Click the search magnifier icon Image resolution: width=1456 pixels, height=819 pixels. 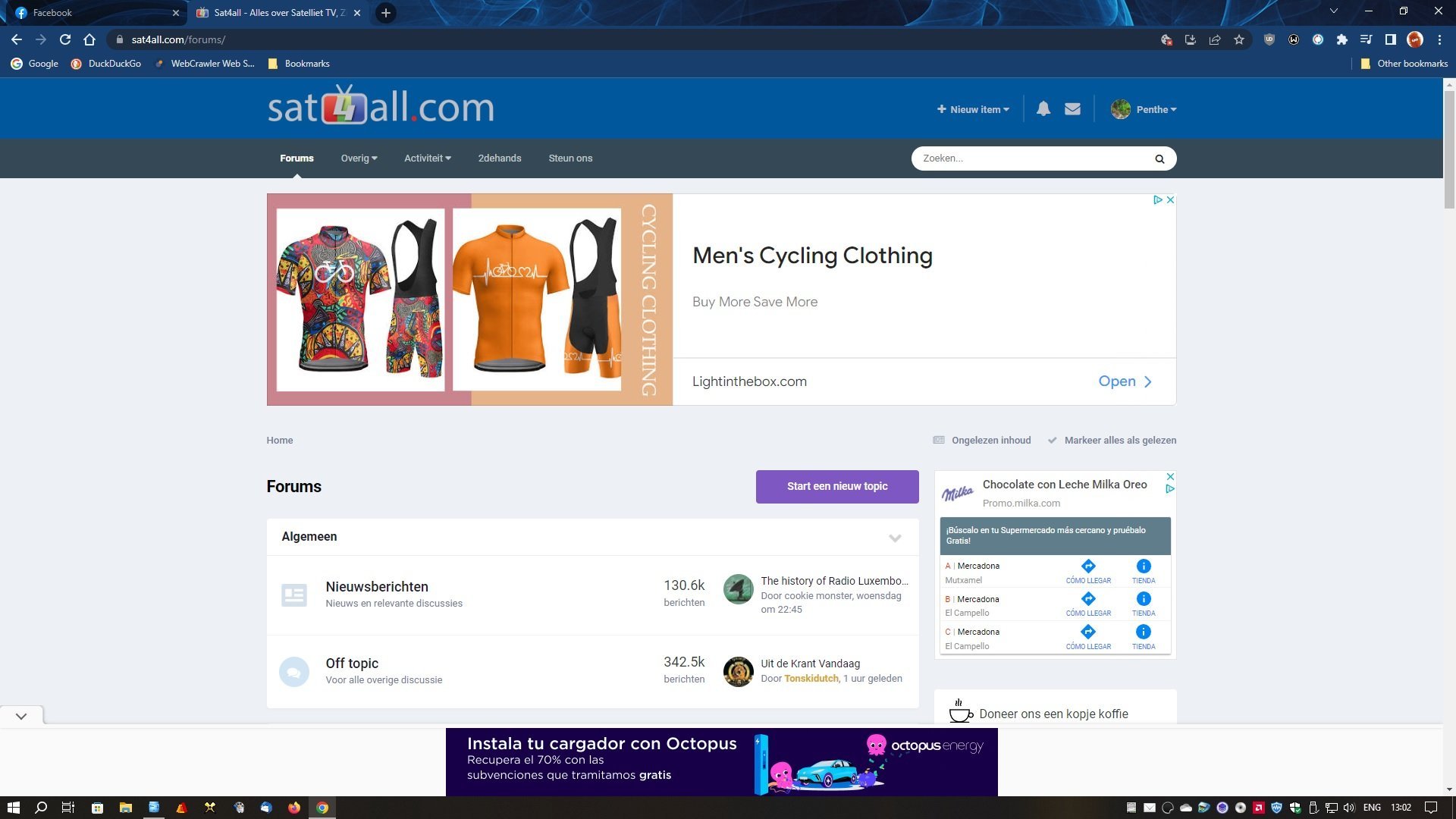click(x=1159, y=158)
